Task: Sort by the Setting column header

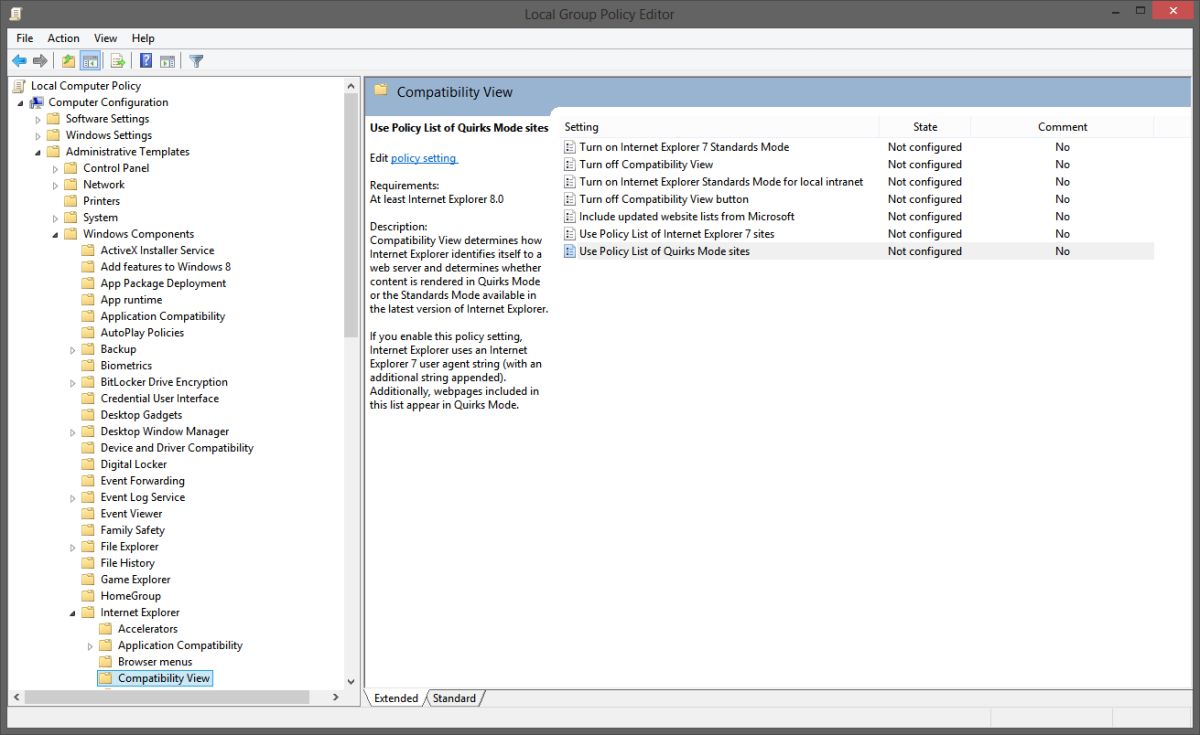Action: [721, 127]
